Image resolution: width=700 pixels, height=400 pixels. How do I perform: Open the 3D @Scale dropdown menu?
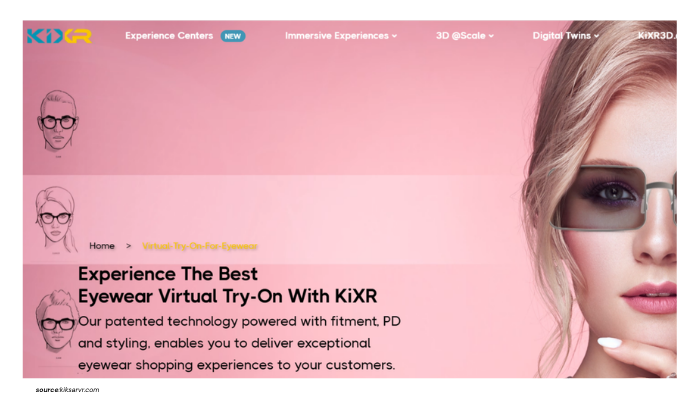click(464, 36)
